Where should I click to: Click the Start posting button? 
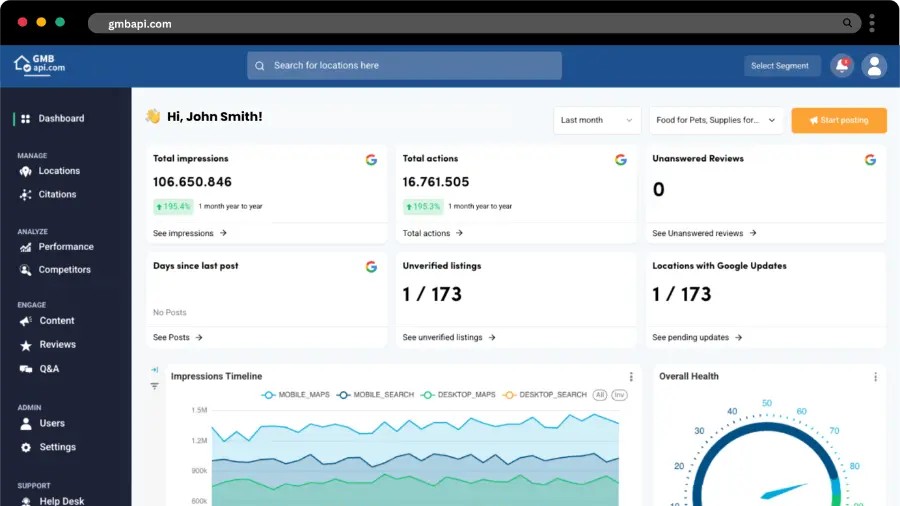[839, 120]
